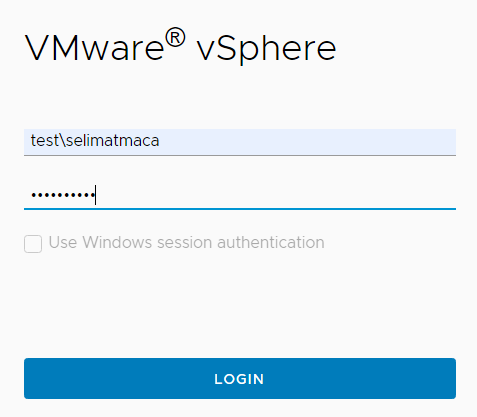Select the first password bullet dot
This screenshot has width=477, height=417.
coord(33,195)
